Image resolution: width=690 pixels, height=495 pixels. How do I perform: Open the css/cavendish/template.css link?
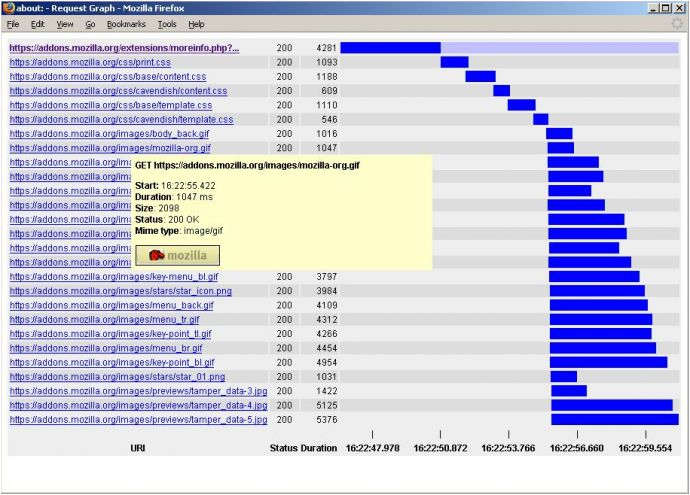[121, 120]
